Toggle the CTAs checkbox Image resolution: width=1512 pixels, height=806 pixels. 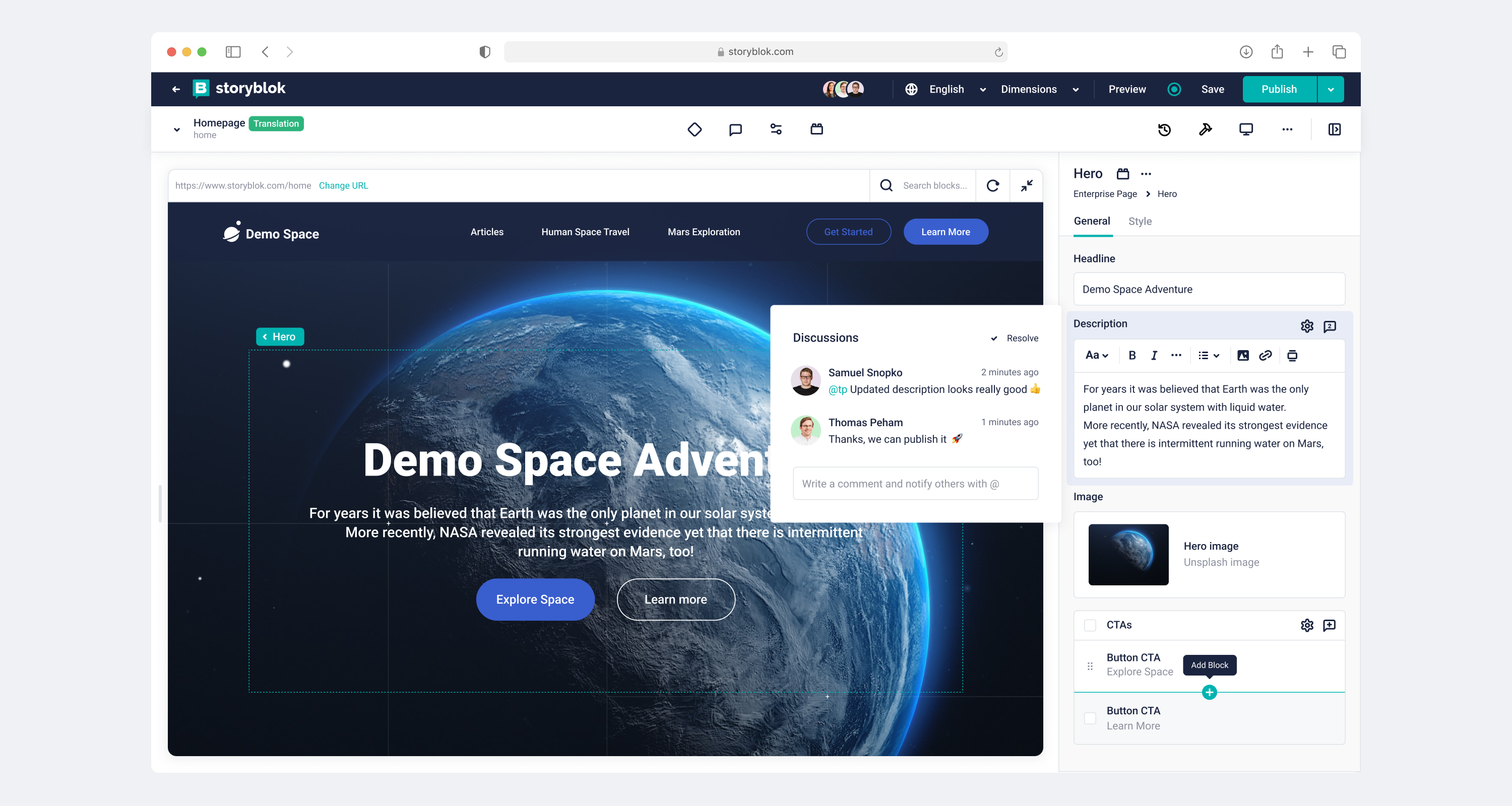click(1090, 625)
